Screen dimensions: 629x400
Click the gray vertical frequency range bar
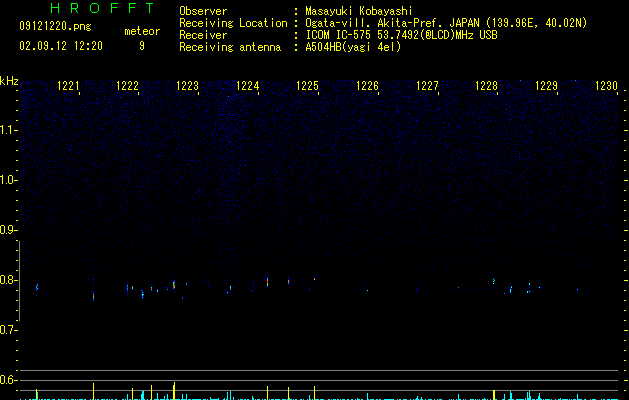click(20, 281)
